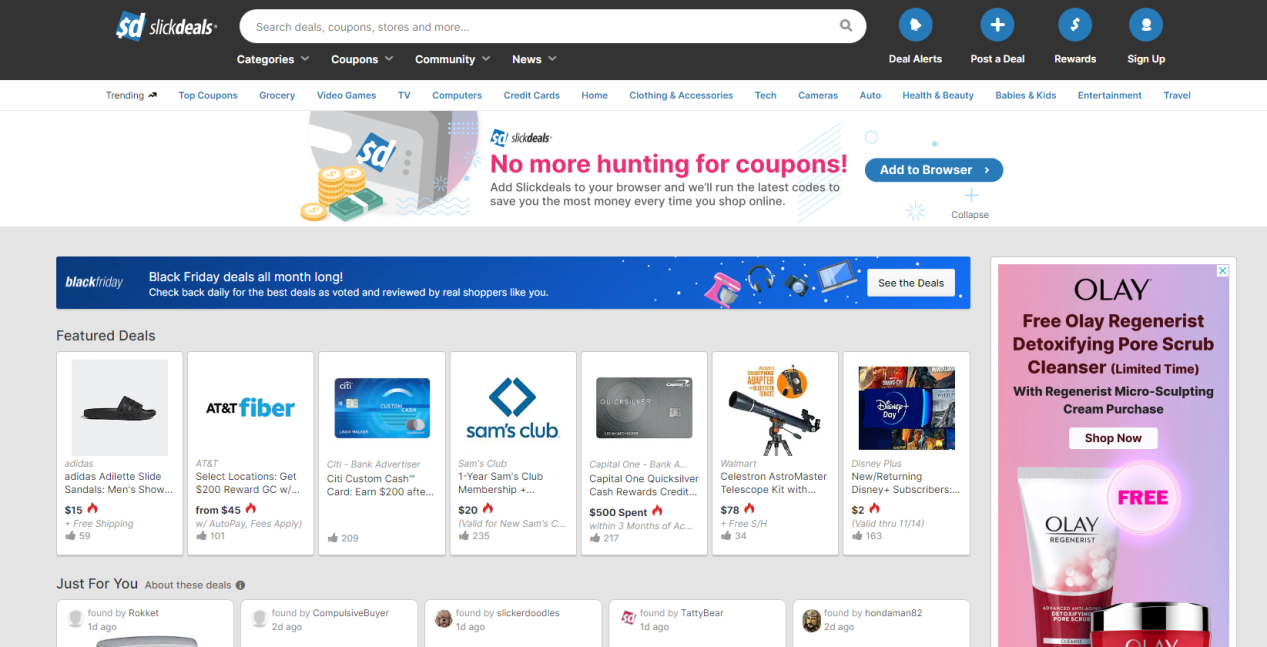Click the See the Deals button
The height and width of the screenshot is (647, 1267).
click(911, 283)
